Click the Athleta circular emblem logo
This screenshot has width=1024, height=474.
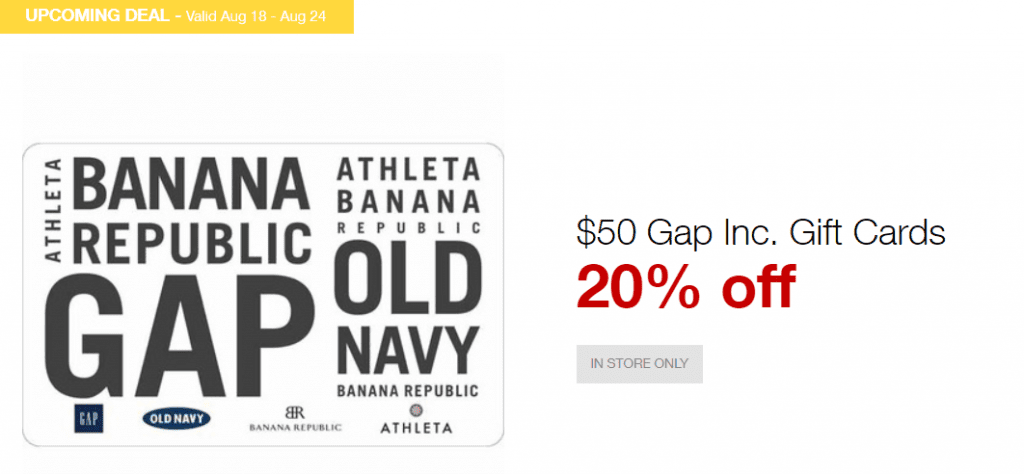pyautogui.click(x=416, y=410)
